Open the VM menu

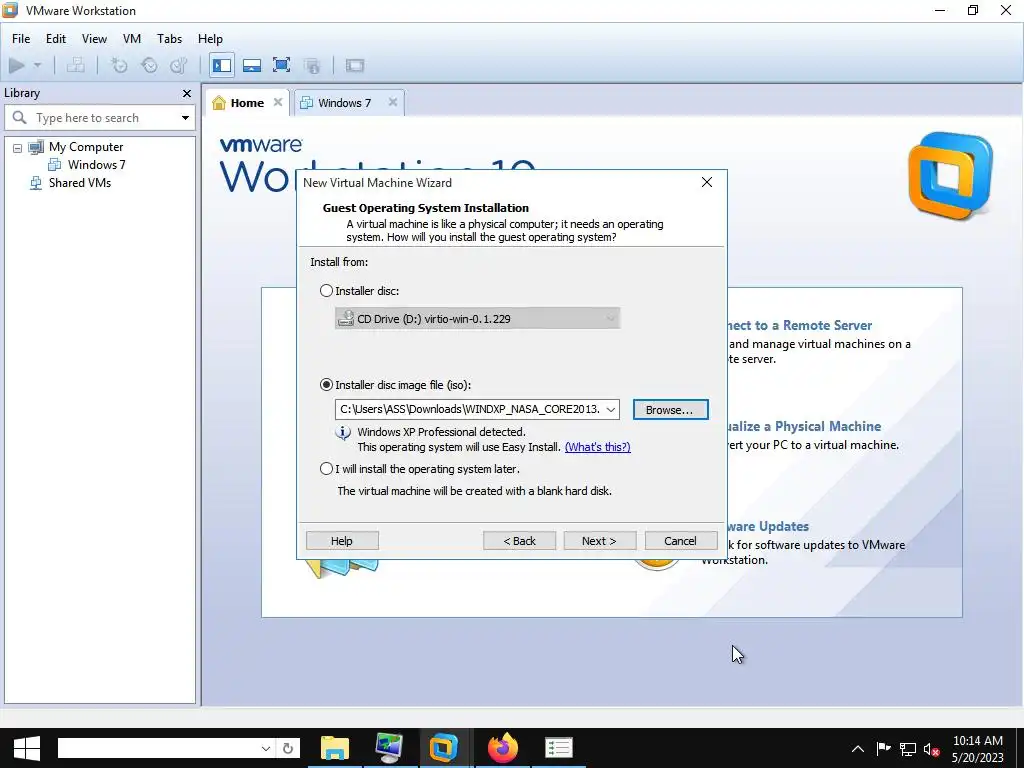point(132,39)
